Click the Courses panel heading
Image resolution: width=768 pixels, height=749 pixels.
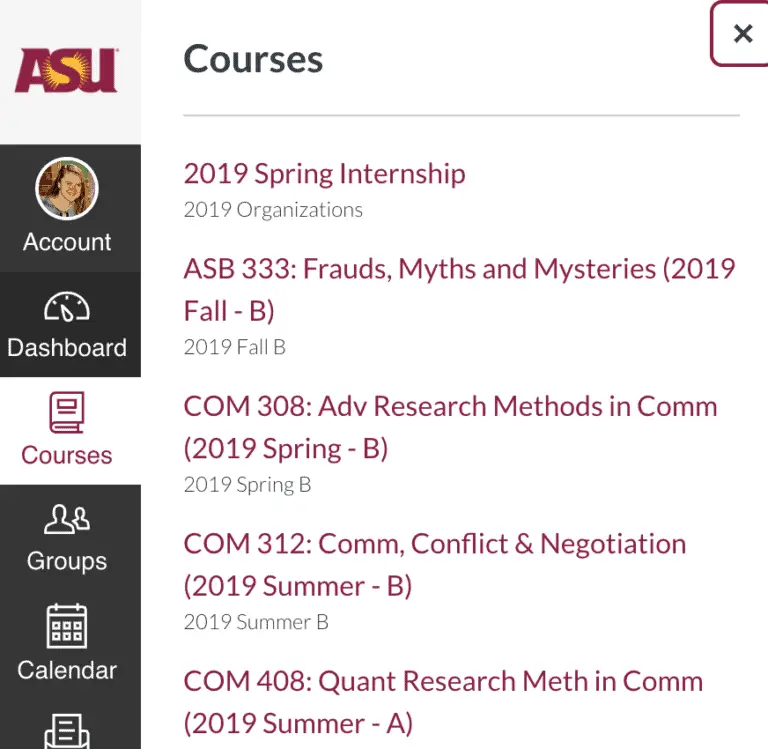click(253, 59)
